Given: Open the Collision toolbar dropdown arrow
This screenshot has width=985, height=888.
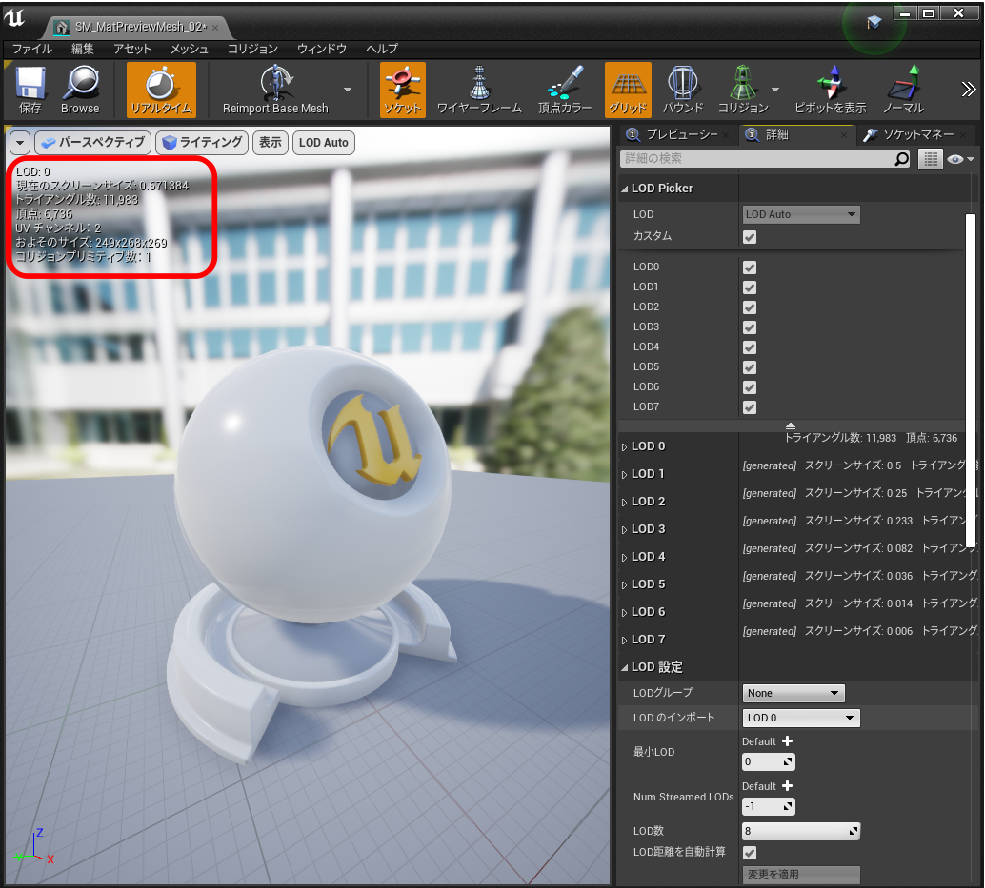Looking at the screenshot, I should click(776, 90).
